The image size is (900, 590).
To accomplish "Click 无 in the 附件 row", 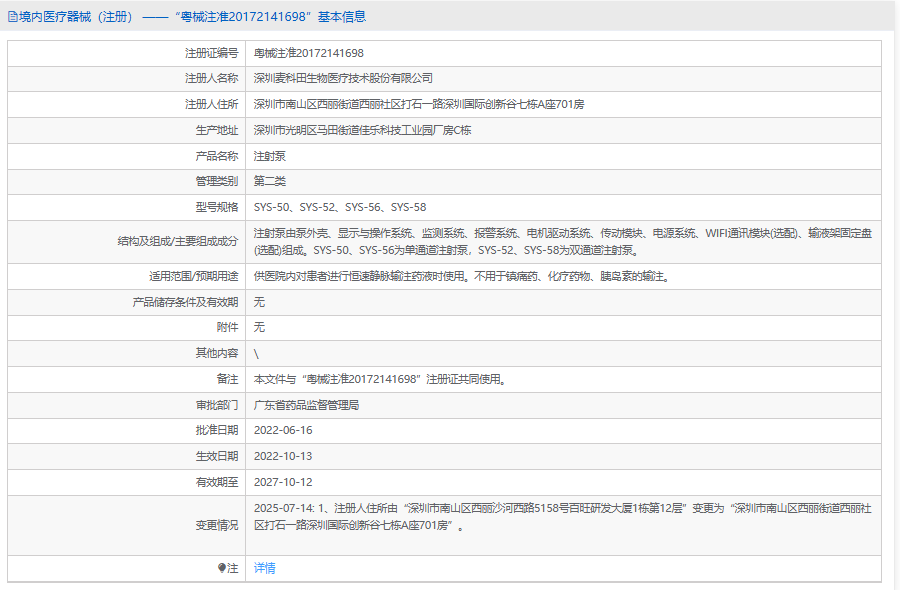I will click(259, 327).
